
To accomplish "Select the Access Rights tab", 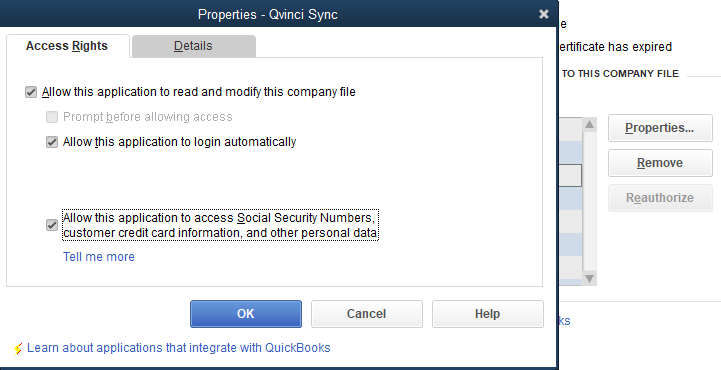I will point(67,46).
